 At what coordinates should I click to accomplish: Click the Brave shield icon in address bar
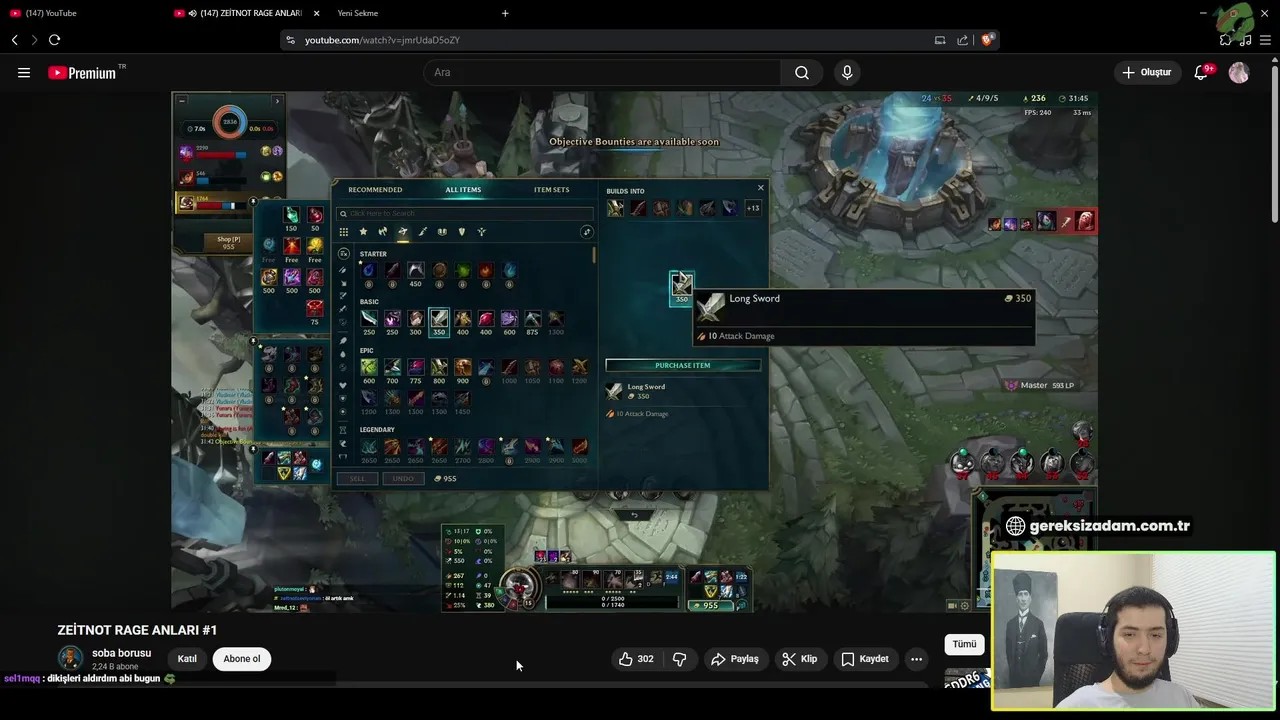[x=987, y=40]
